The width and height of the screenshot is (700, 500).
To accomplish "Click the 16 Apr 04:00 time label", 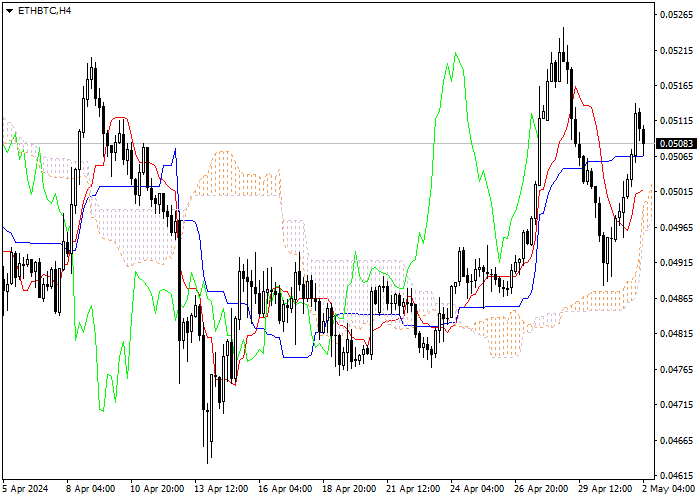I will click(285, 489).
